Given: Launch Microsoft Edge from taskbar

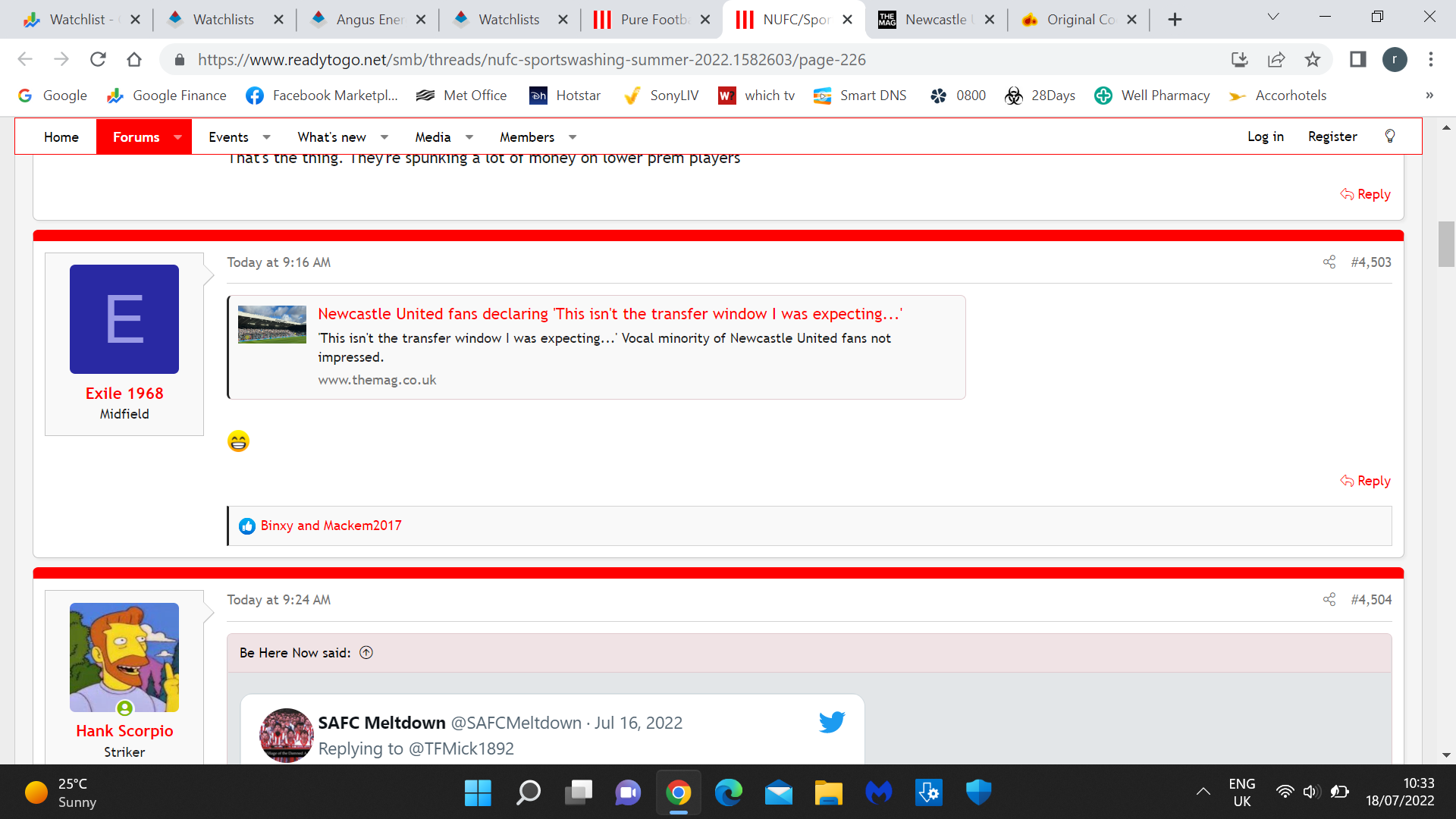Looking at the screenshot, I should [729, 793].
